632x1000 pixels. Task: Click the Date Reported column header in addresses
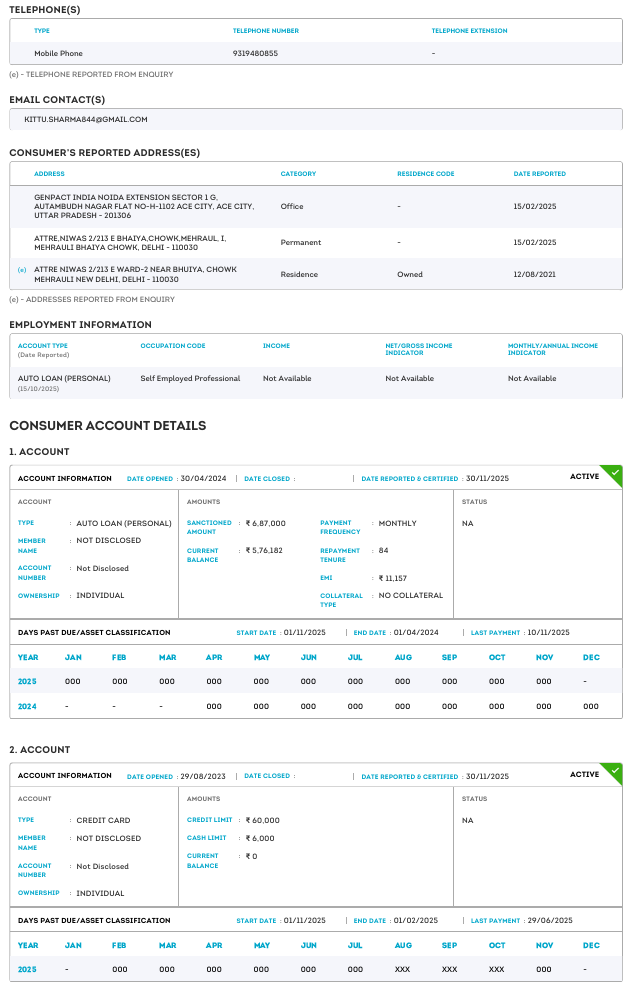pos(539,174)
